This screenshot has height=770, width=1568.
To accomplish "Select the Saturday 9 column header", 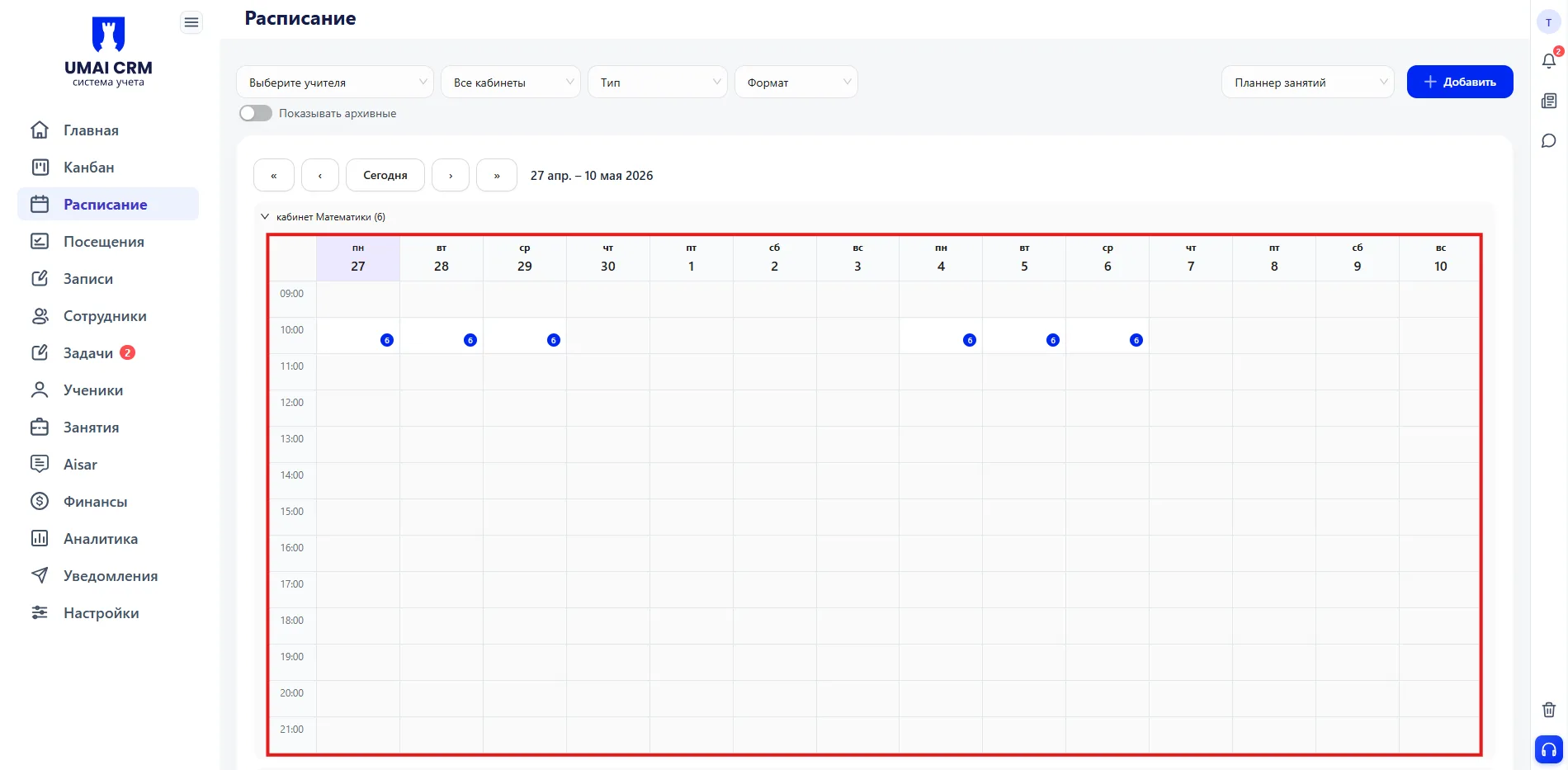I will click(x=1358, y=258).
